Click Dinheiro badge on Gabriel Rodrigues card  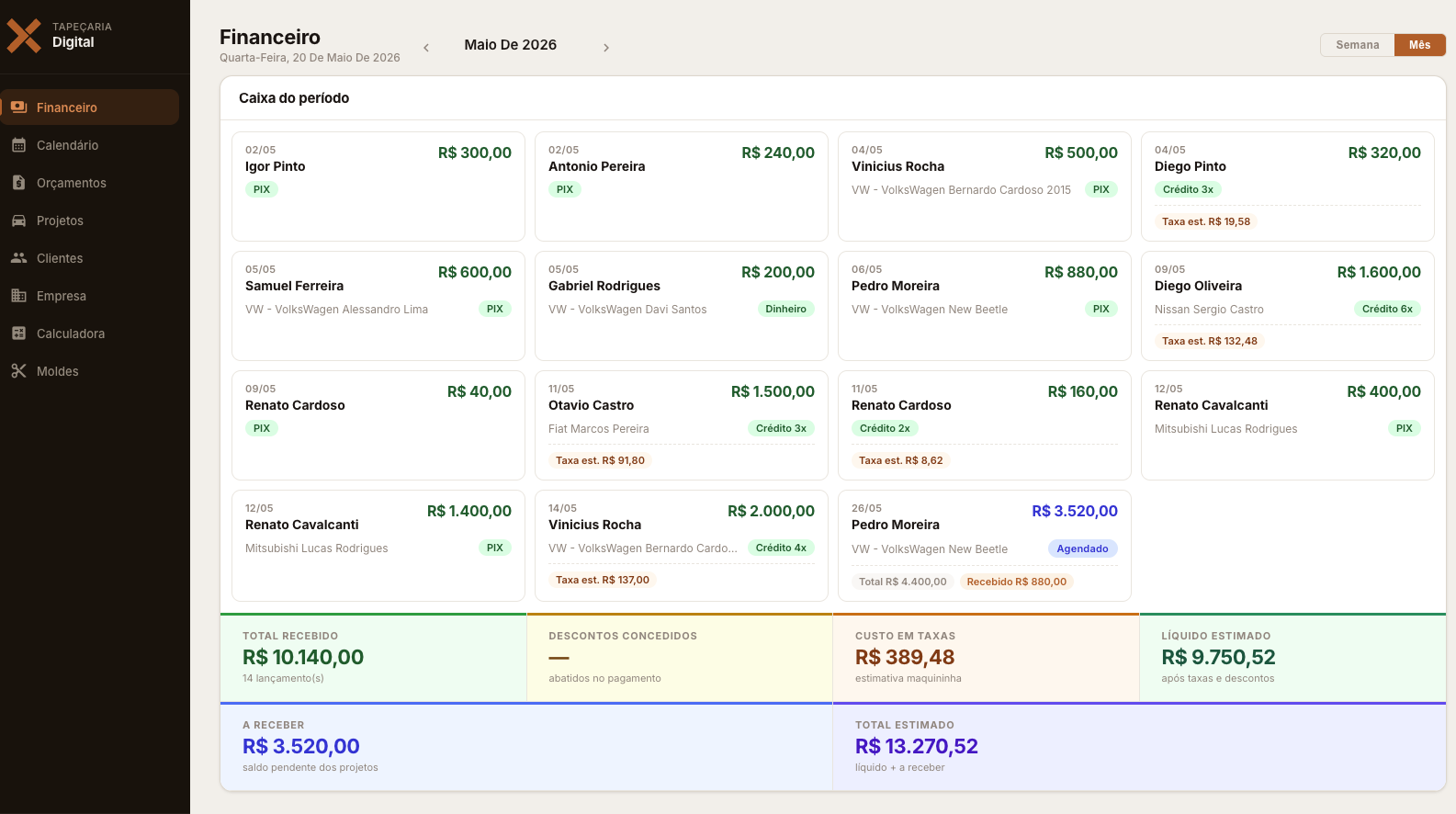tap(786, 309)
